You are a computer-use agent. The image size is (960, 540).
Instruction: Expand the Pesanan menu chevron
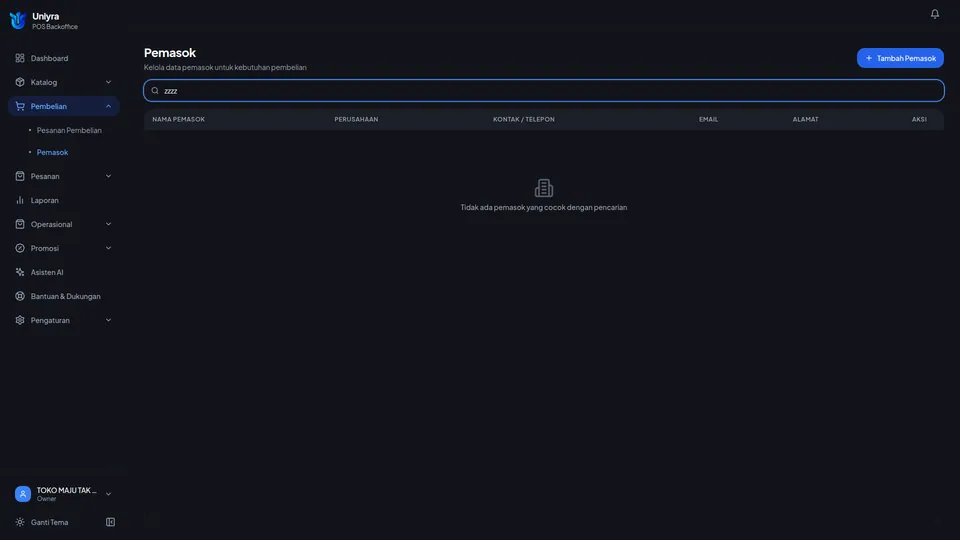(x=108, y=176)
